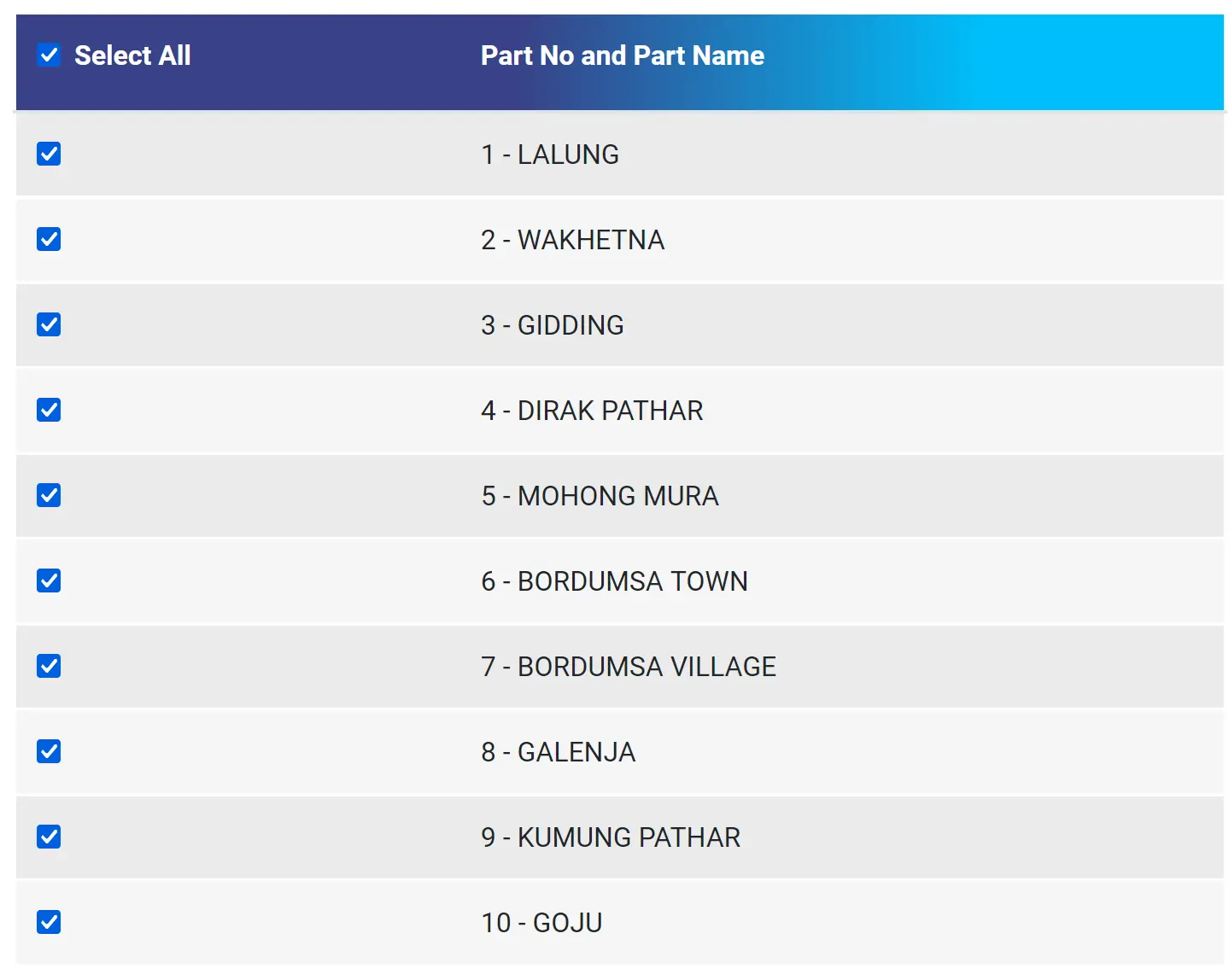Uncheck the checkbox for 4 - DIRAK PATHAR

pos(49,410)
